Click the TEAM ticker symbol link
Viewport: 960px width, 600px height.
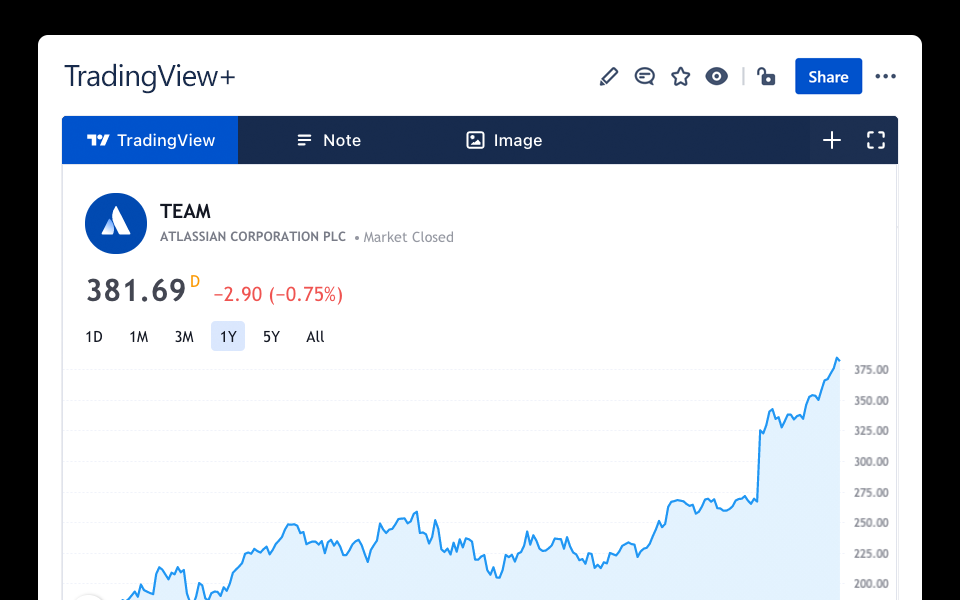(185, 211)
